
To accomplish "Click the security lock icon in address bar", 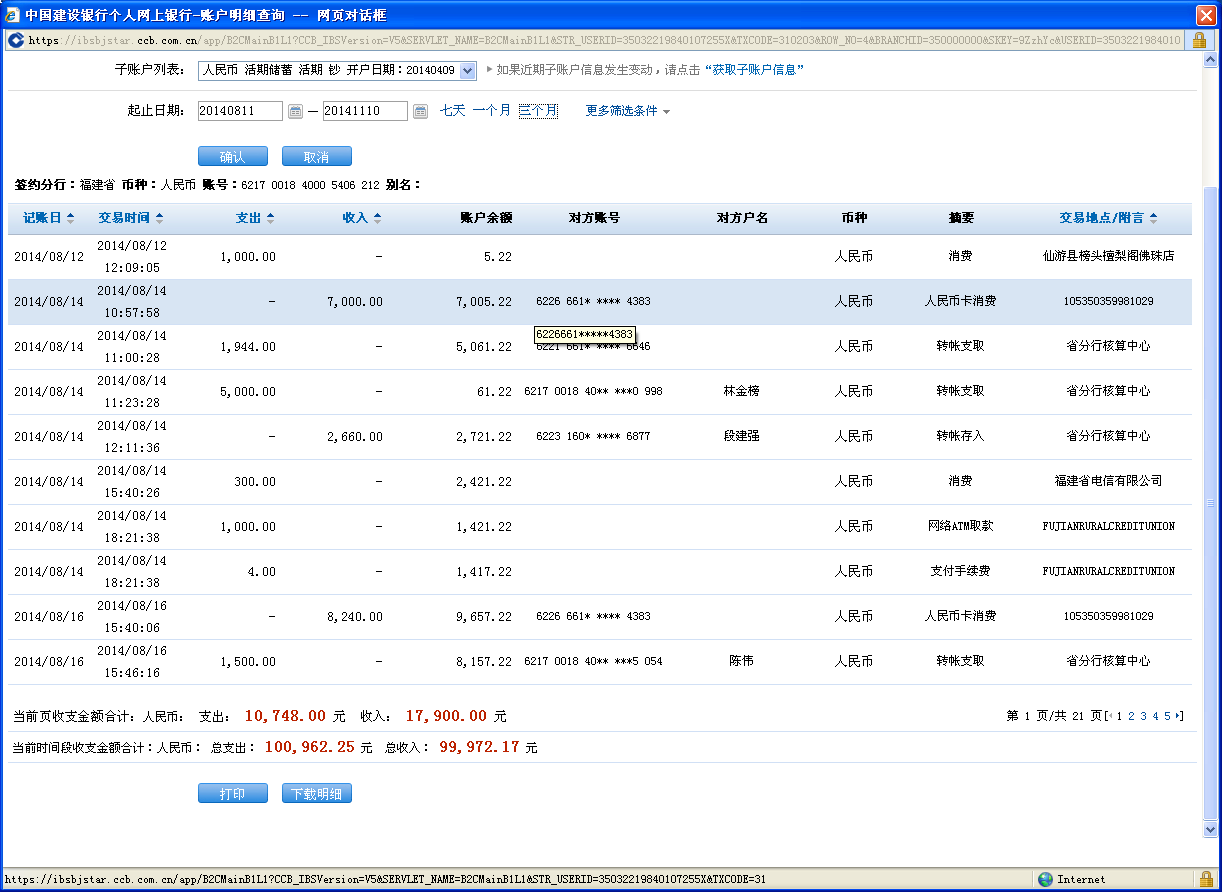I will point(1199,41).
